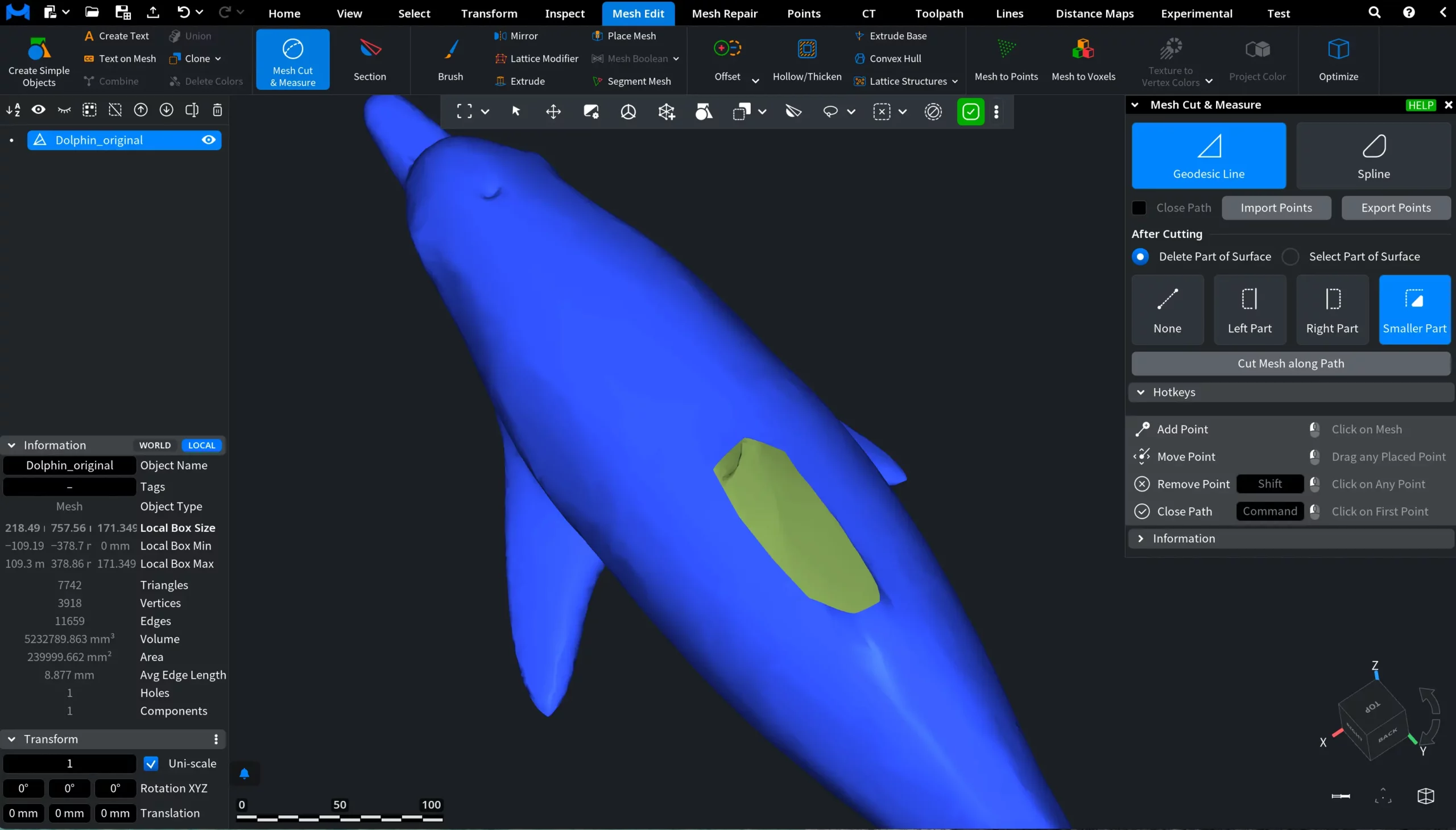Viewport: 1456px width, 830px height.
Task: Click the Hollow/Thicken tool icon
Action: (x=806, y=49)
